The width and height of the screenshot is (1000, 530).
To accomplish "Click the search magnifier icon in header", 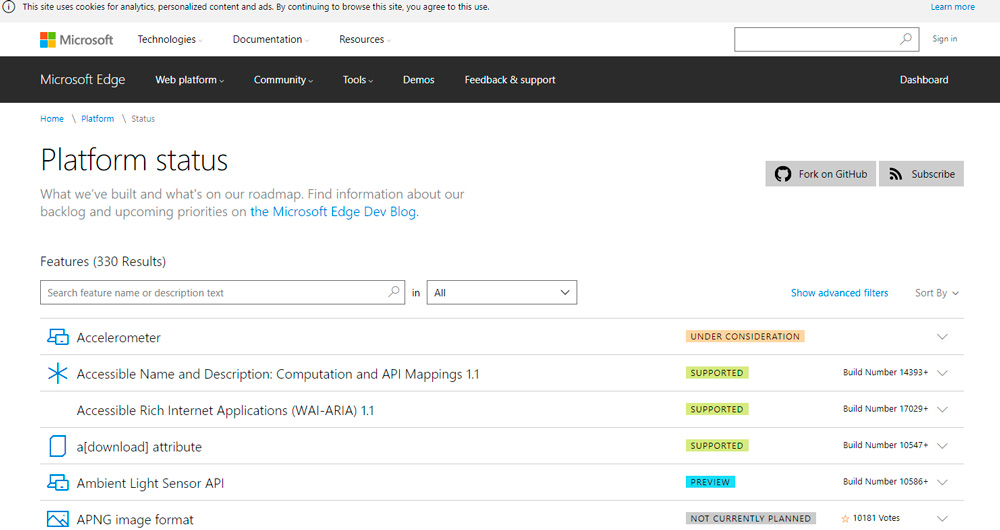I will [x=905, y=39].
